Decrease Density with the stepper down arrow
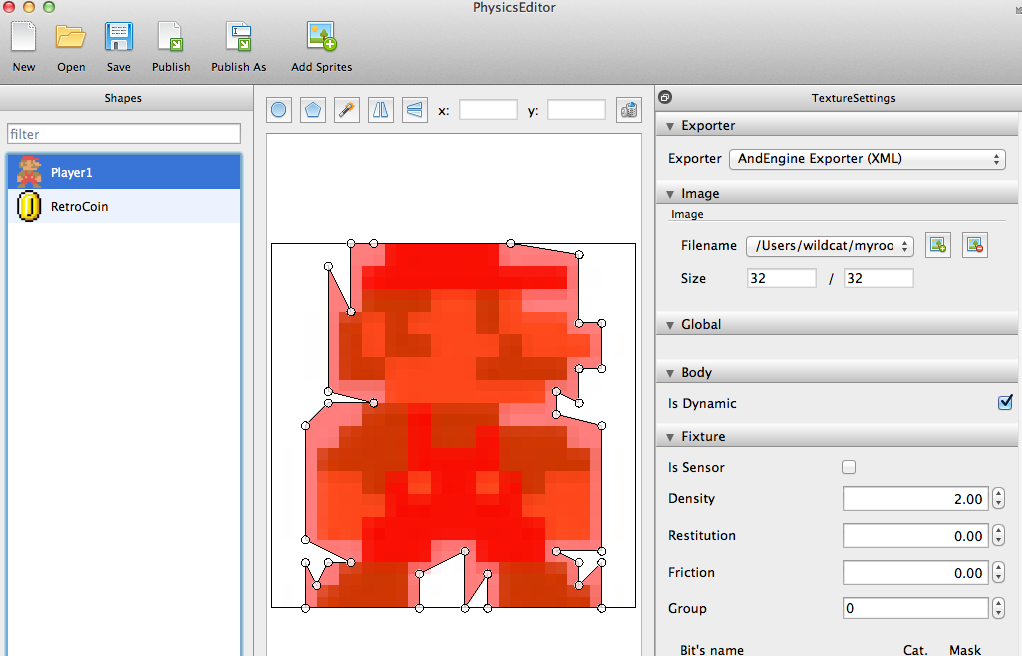This screenshot has height=656, width=1022. [x=999, y=504]
